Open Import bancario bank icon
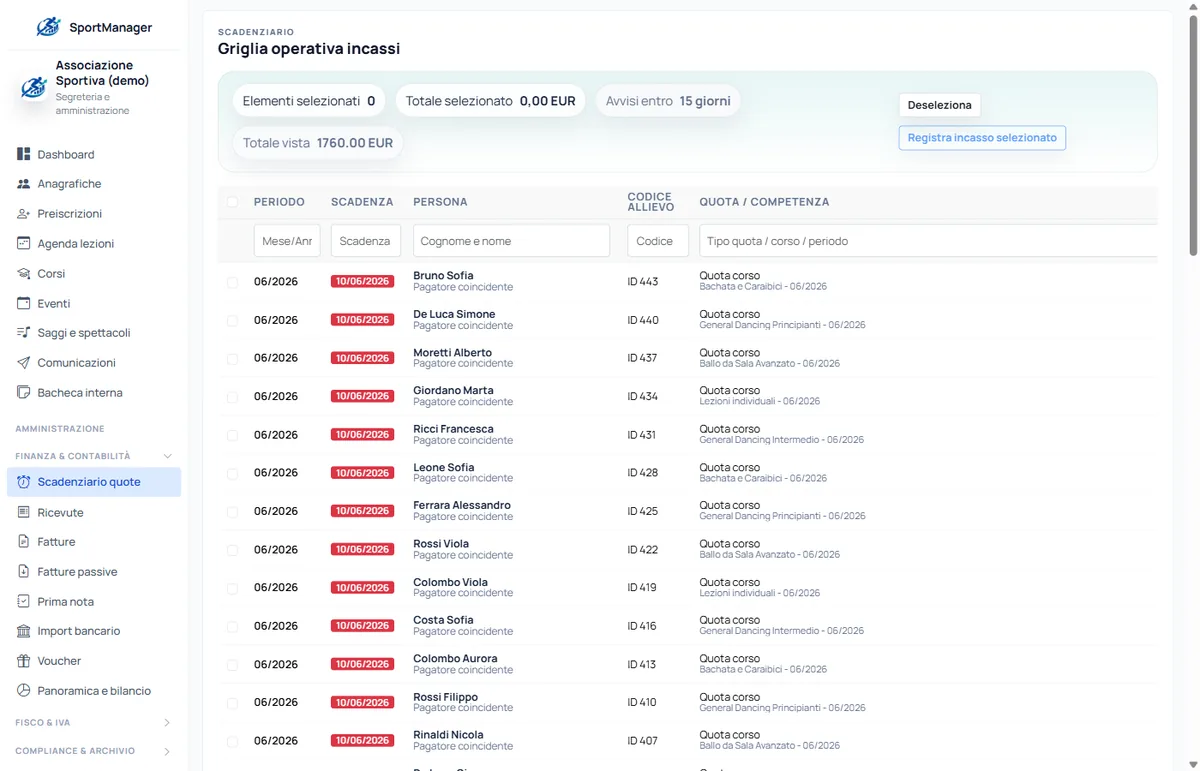Viewport: 1200px width, 771px height. click(x=23, y=631)
